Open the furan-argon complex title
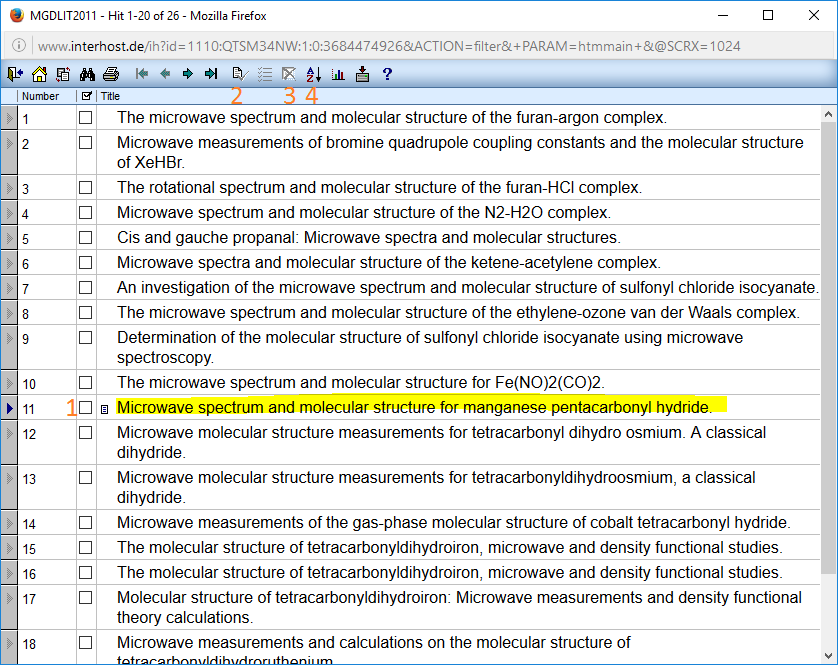This screenshot has height=665, width=838. pyautogui.click(x=392, y=118)
